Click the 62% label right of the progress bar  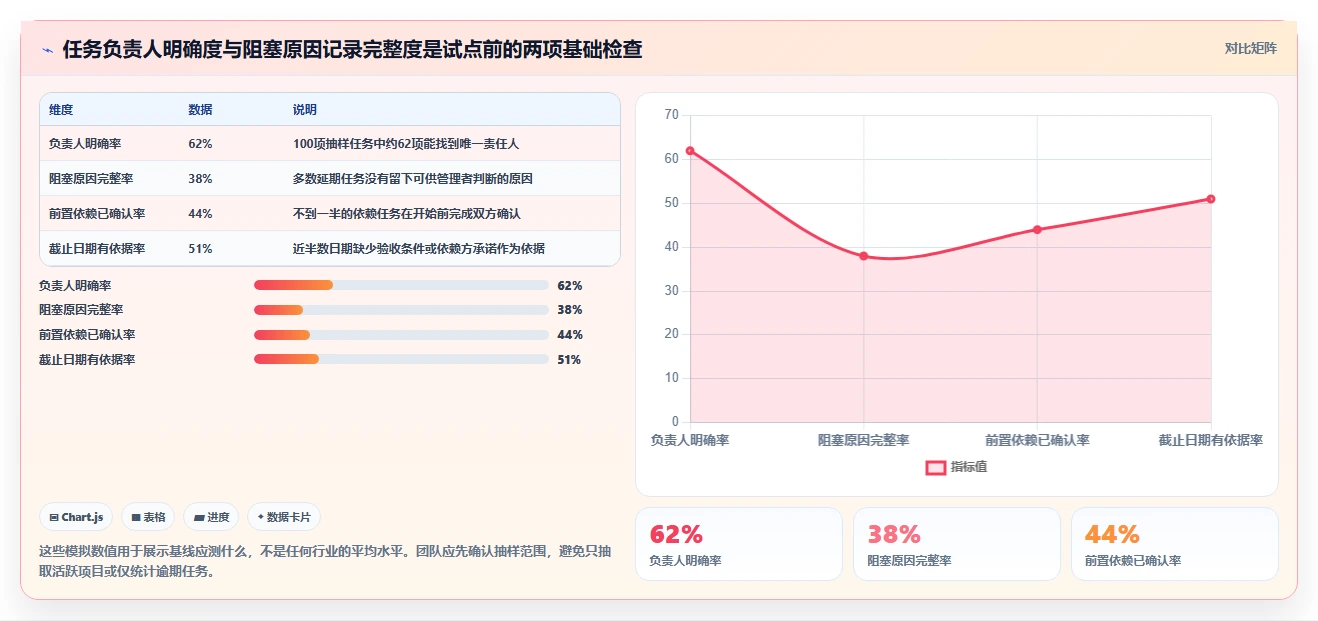(570, 285)
